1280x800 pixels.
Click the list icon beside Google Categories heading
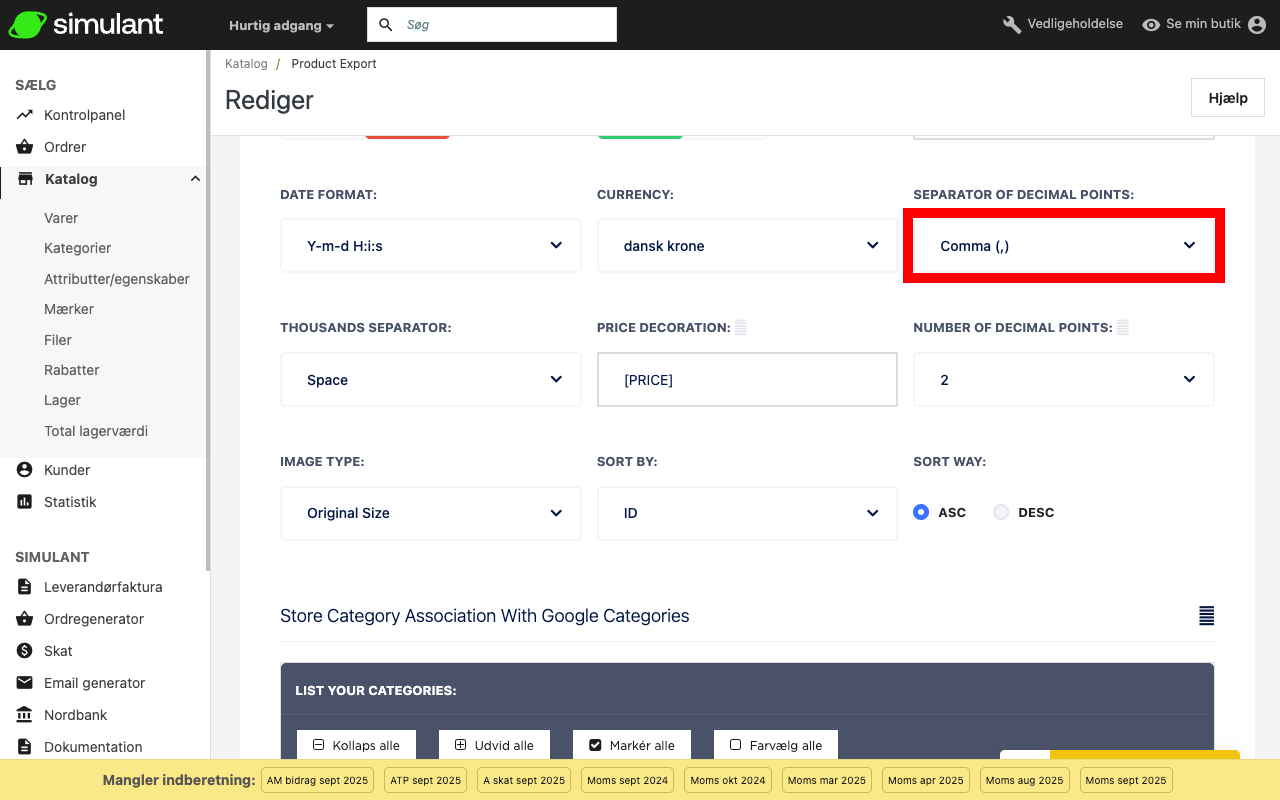(x=1206, y=616)
